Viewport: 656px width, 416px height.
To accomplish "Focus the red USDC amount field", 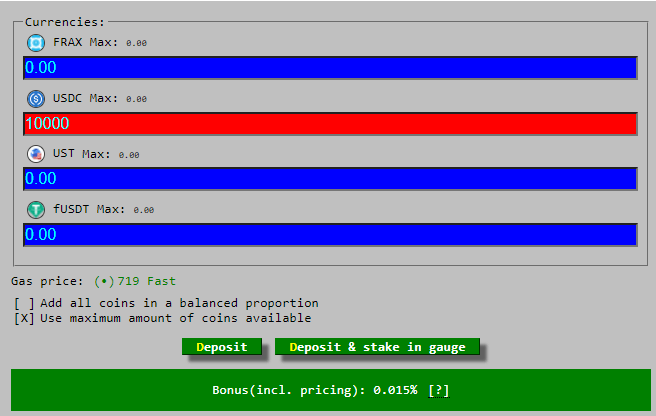I will click(x=331, y=123).
